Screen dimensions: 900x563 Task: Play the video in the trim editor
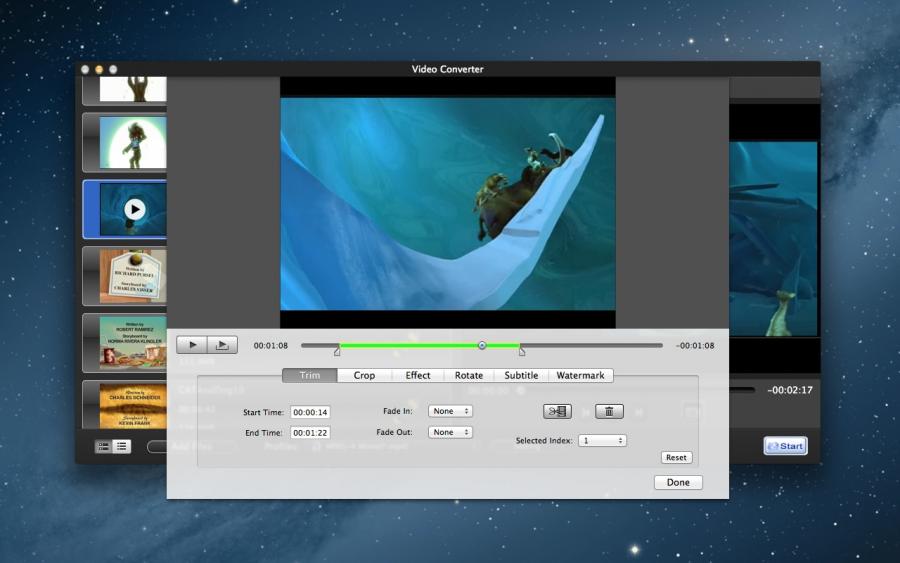(x=192, y=345)
